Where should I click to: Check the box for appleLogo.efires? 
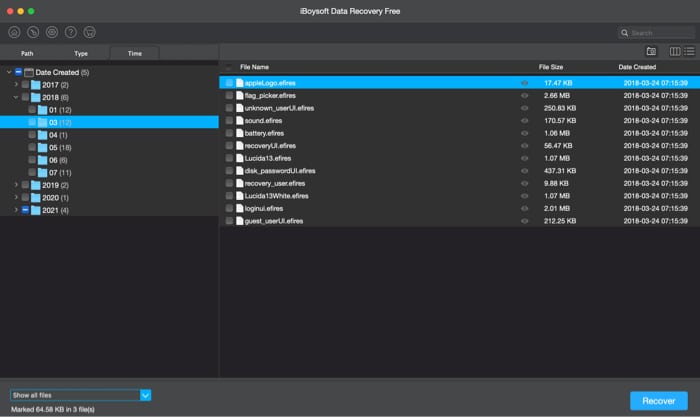[x=229, y=83]
